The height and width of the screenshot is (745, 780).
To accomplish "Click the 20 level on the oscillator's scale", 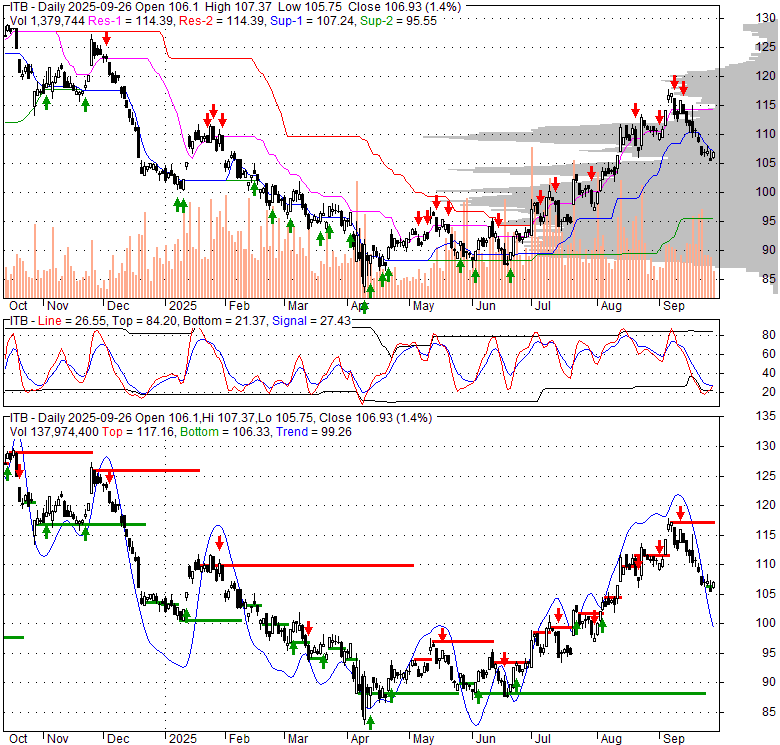I will click(769, 392).
